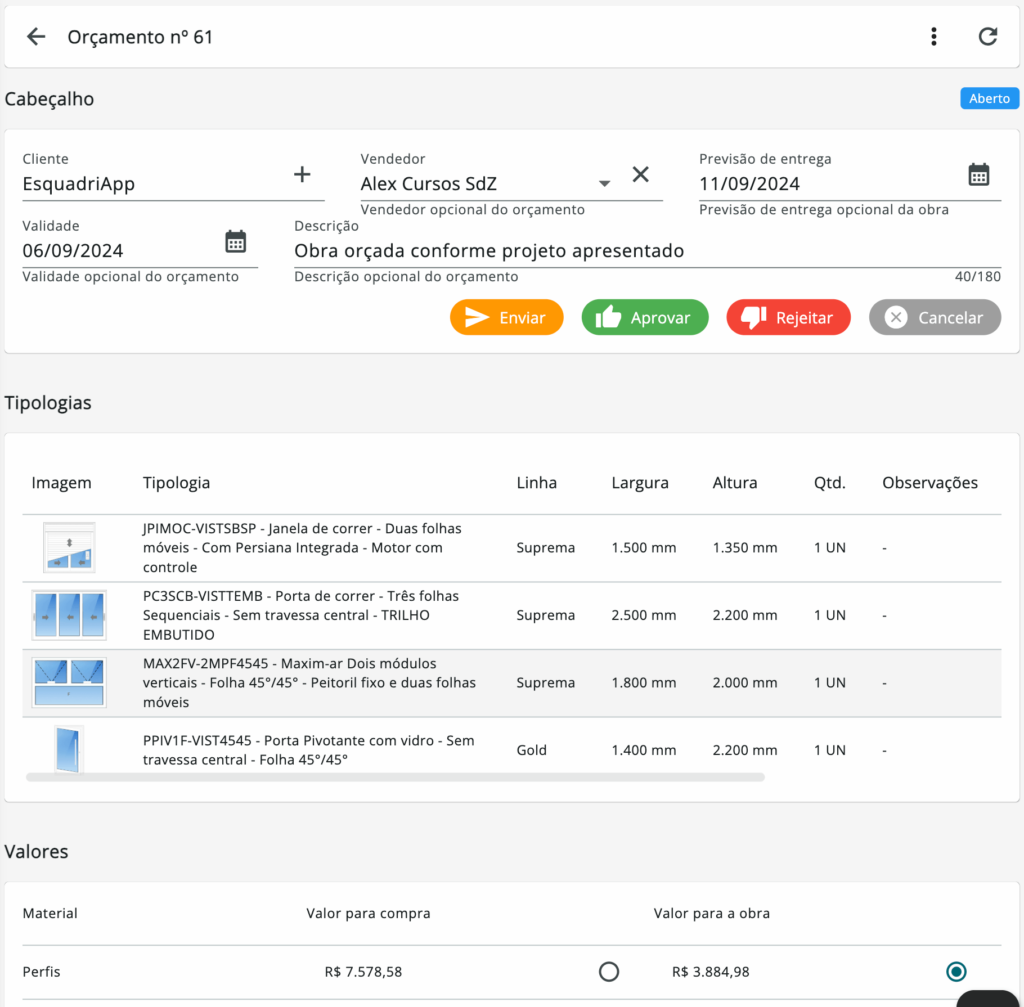Viewport: 1024px width, 1007px height.
Task: Select Perfis Valor para a obra radio
Action: (956, 971)
